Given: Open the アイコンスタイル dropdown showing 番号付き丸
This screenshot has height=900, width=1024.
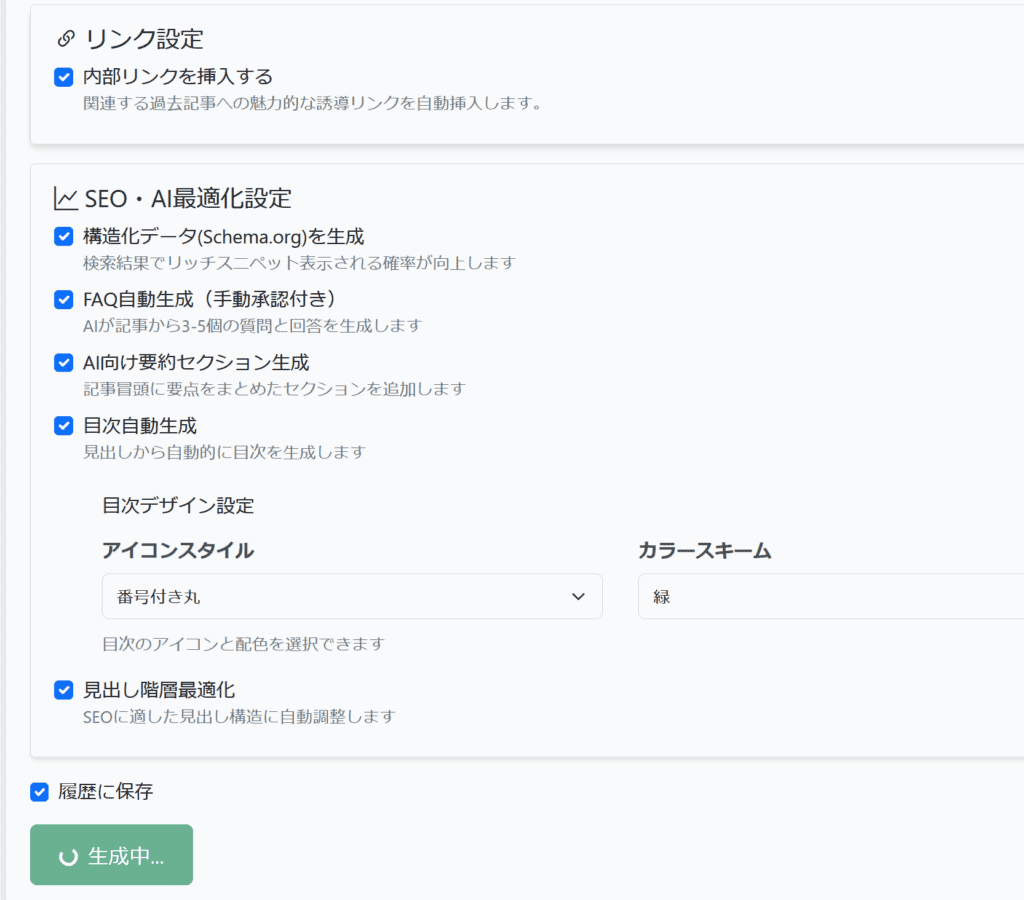Looking at the screenshot, I should tap(352, 596).
